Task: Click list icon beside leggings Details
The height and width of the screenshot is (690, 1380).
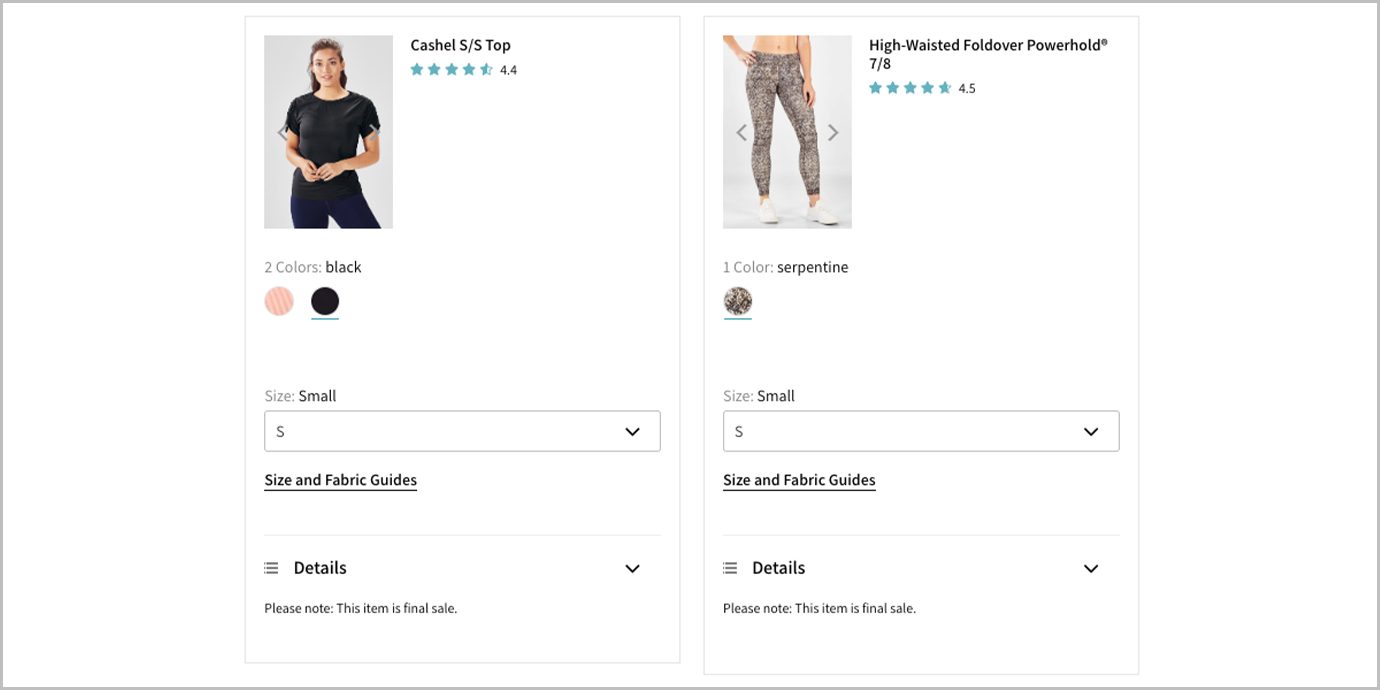Action: [x=730, y=568]
